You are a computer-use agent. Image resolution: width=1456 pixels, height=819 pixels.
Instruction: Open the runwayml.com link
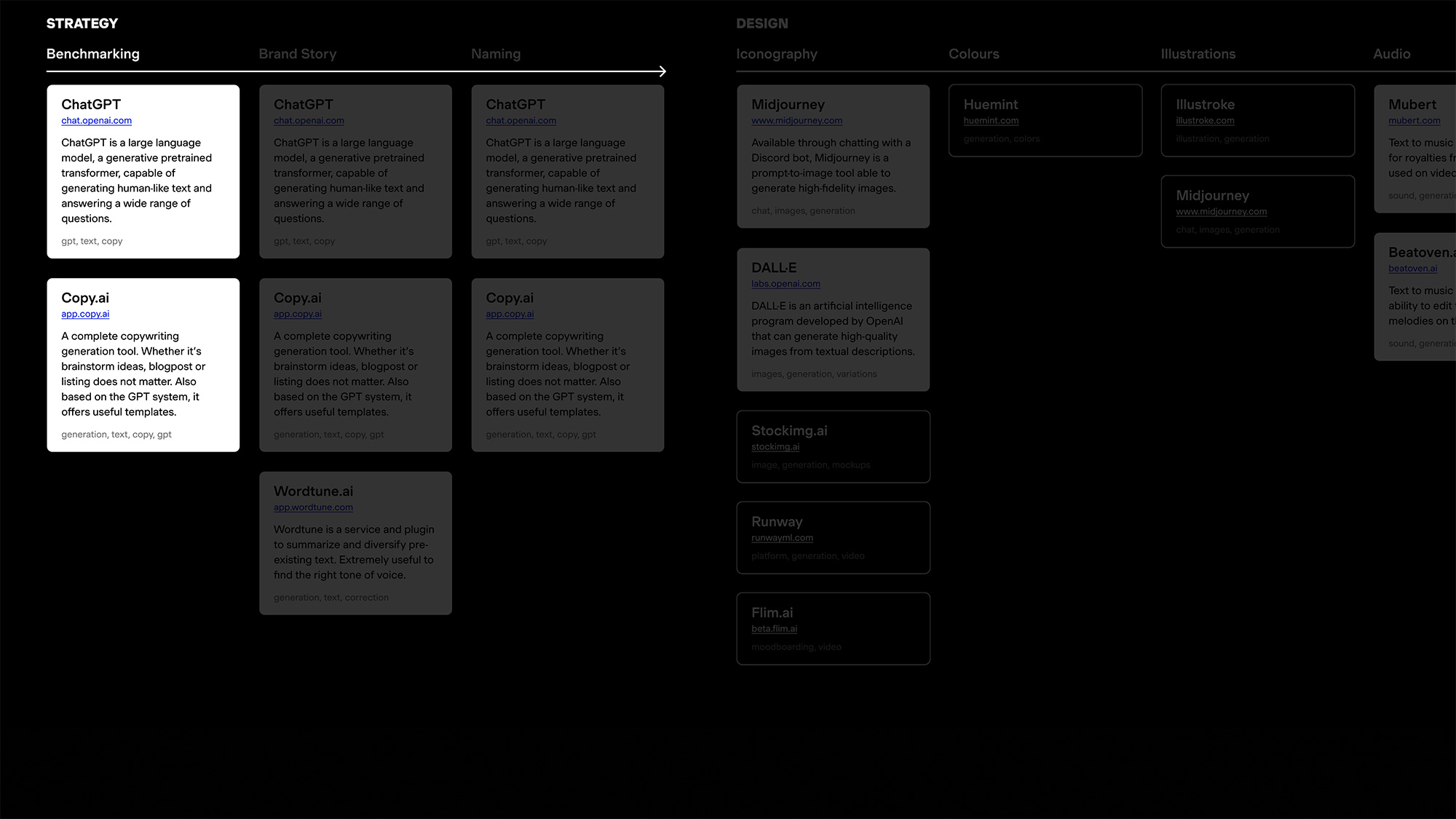(x=782, y=538)
